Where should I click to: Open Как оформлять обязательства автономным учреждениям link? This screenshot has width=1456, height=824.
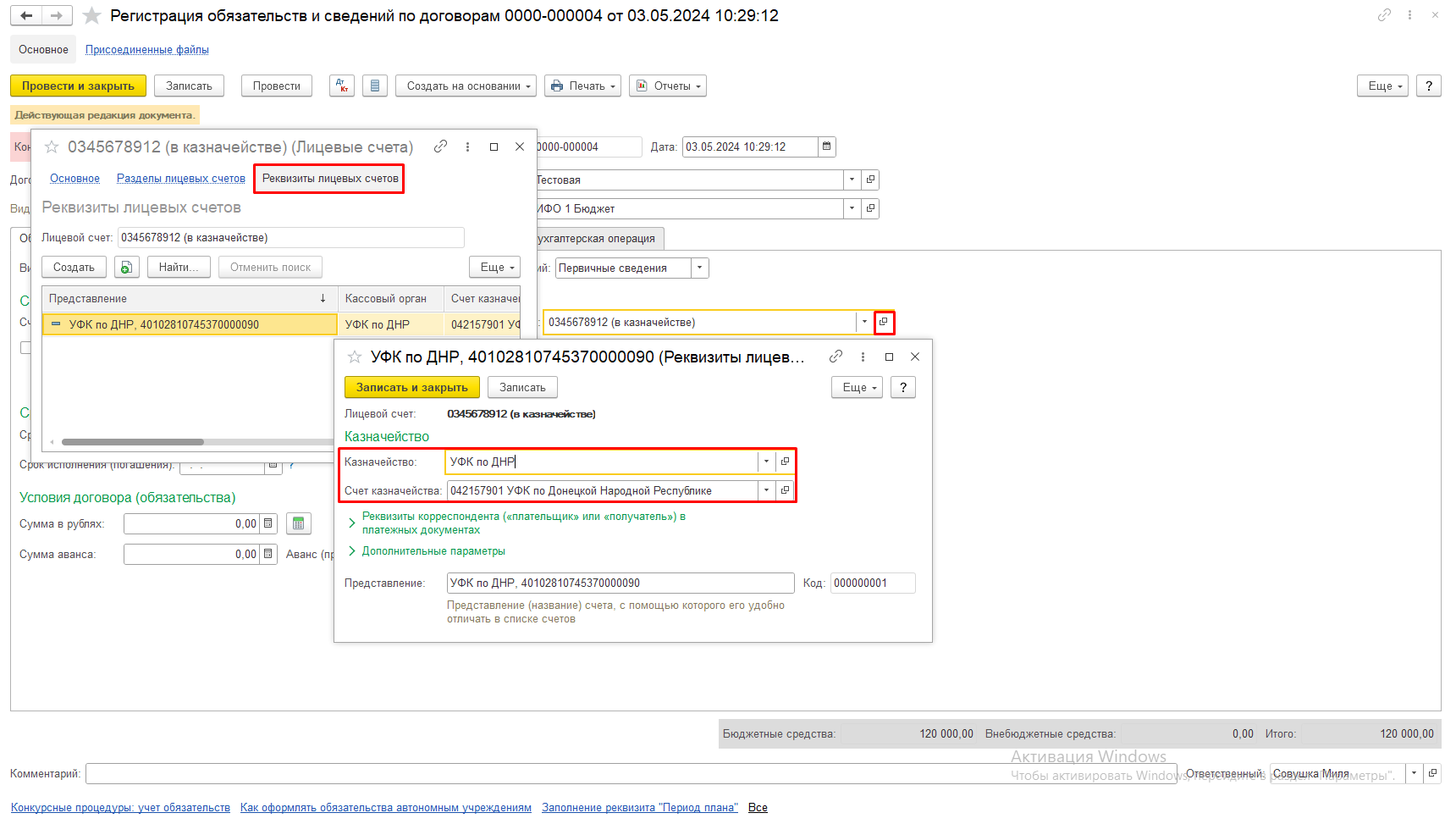(x=386, y=807)
